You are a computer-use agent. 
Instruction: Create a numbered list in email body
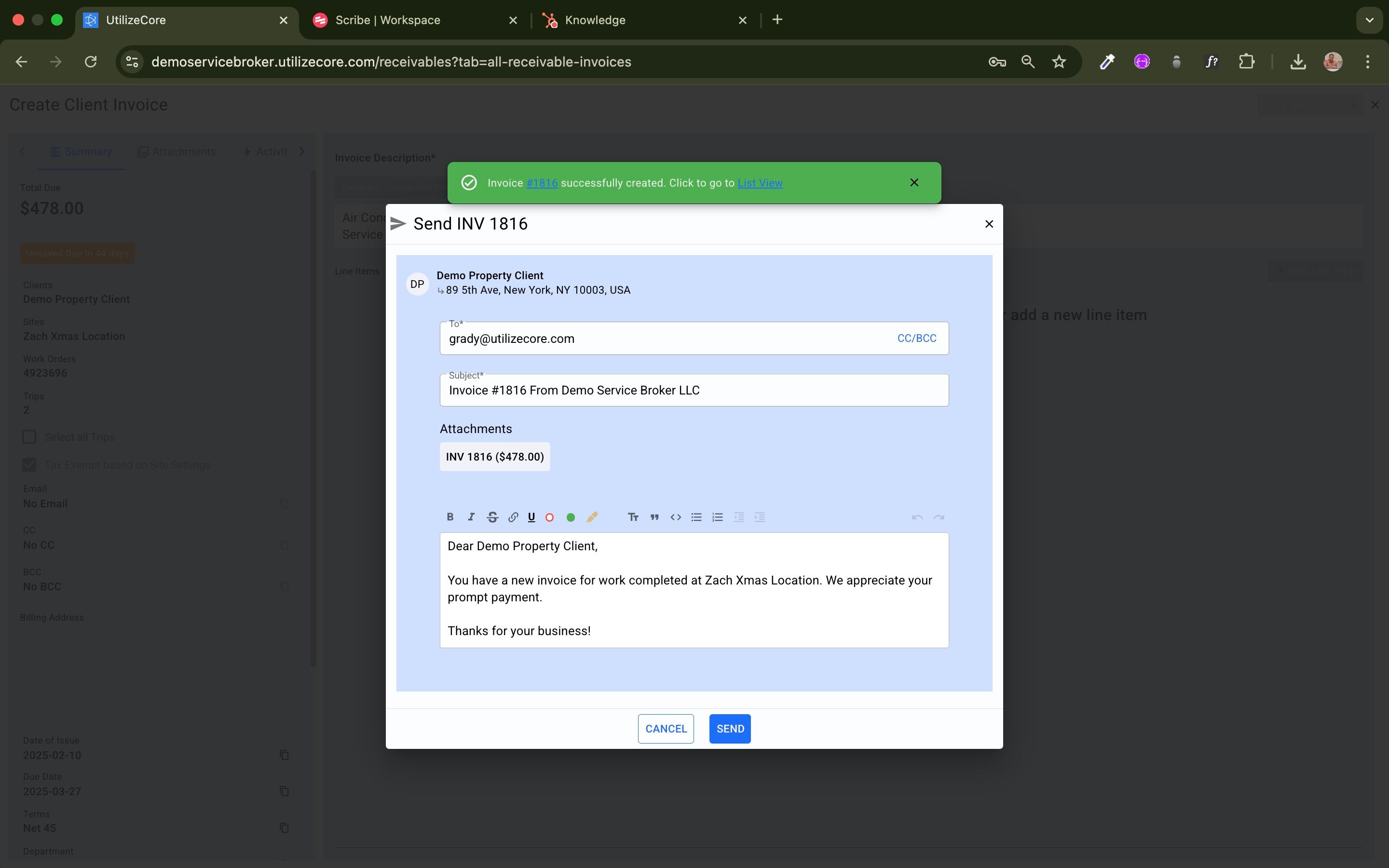click(x=718, y=516)
